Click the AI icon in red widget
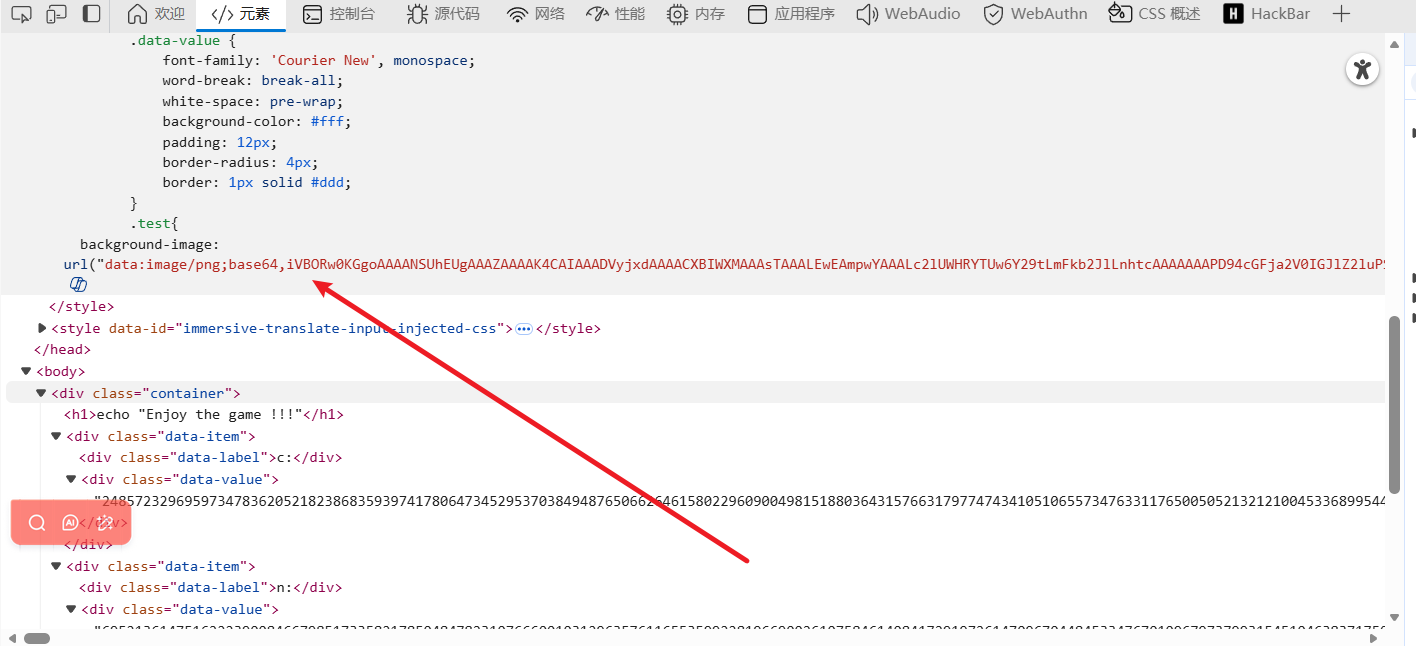The height and width of the screenshot is (646, 1416). point(70,523)
